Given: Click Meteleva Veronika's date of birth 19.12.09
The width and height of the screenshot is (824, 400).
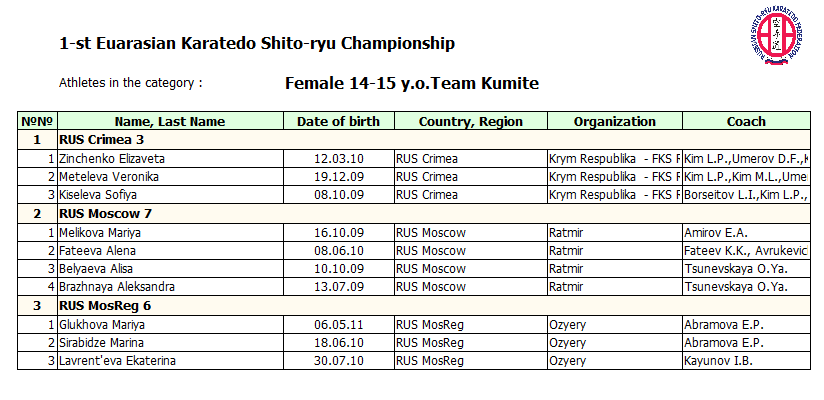Looking at the screenshot, I should (339, 177).
